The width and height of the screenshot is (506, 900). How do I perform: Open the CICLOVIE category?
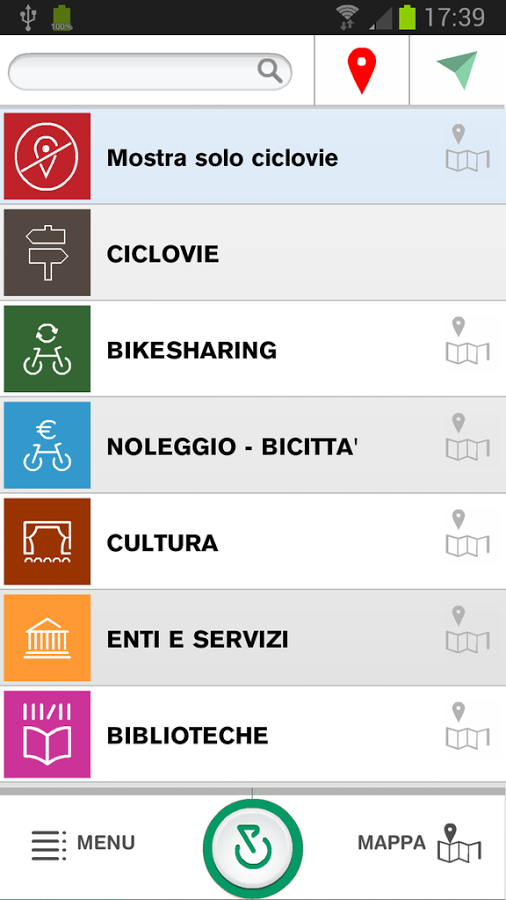click(253, 253)
